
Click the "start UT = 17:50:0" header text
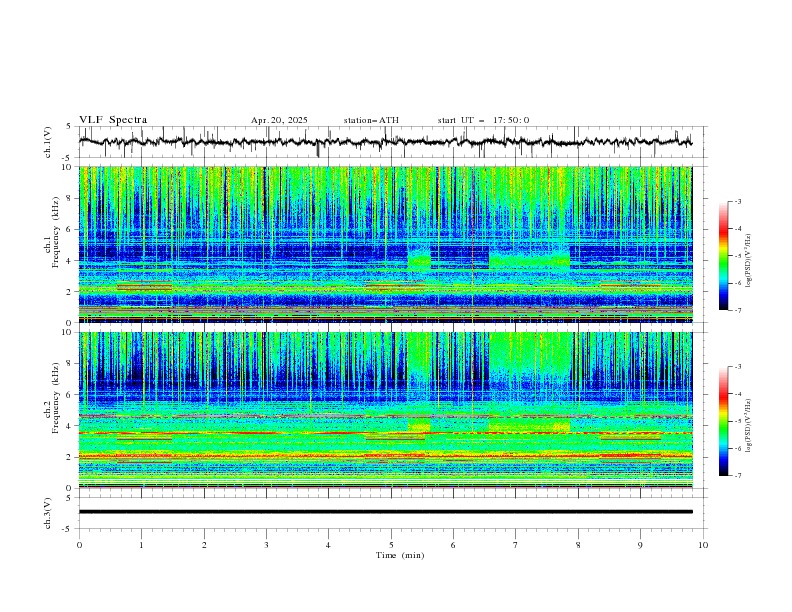[483, 120]
